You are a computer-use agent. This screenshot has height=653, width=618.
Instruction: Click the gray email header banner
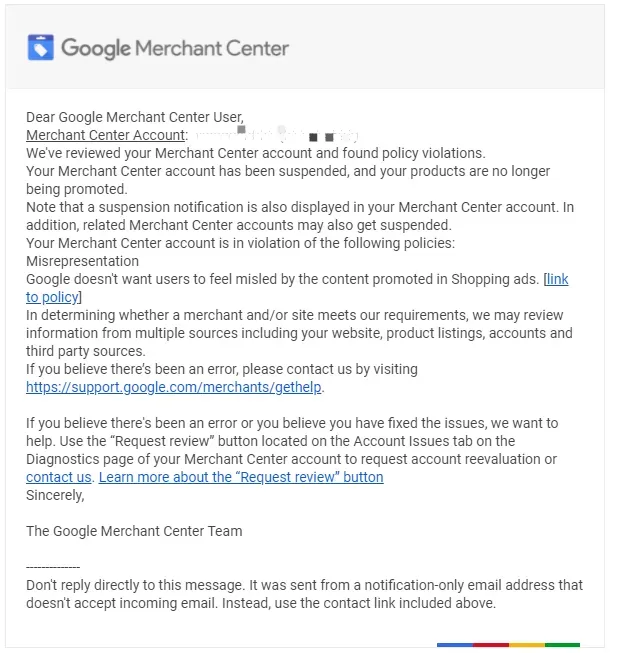pos(305,47)
